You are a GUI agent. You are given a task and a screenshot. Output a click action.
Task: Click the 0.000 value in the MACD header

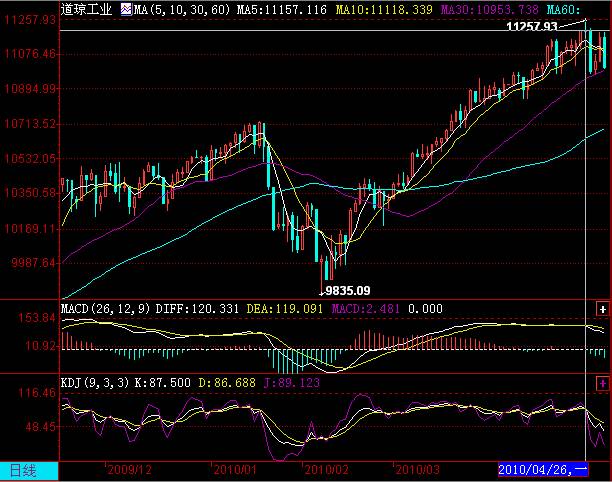[425, 309]
